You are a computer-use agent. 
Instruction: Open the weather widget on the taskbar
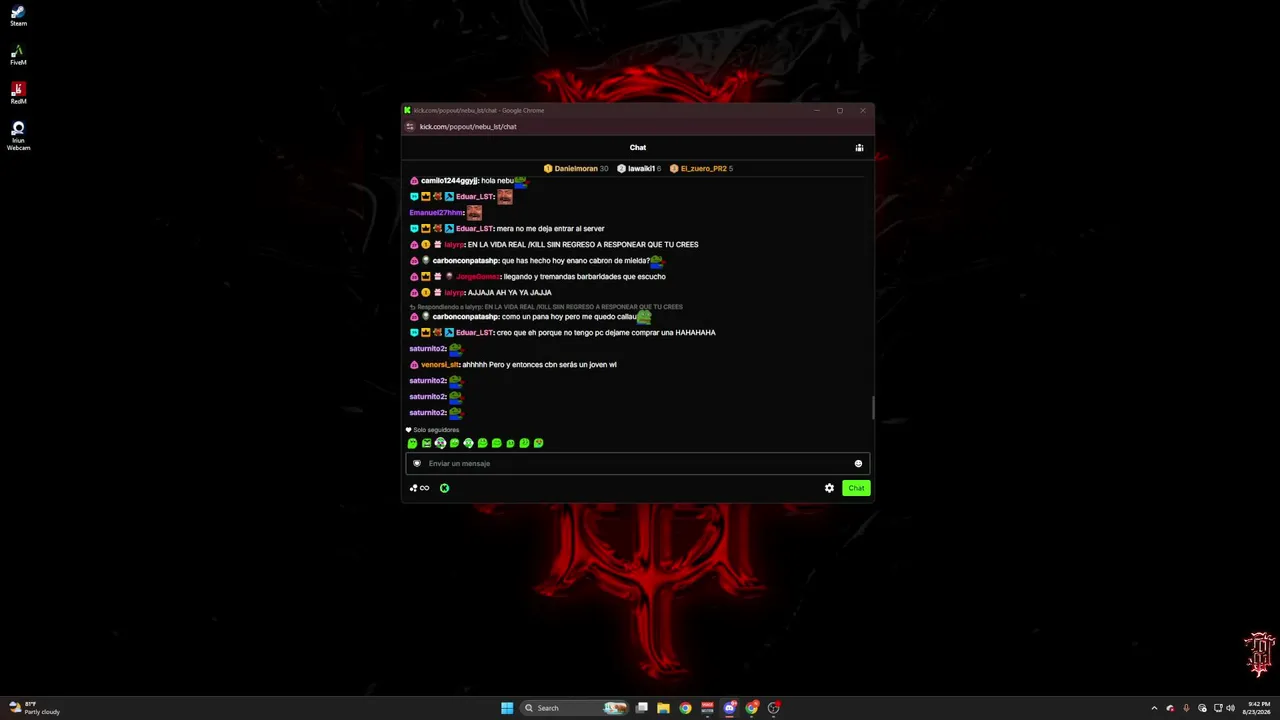click(35, 708)
